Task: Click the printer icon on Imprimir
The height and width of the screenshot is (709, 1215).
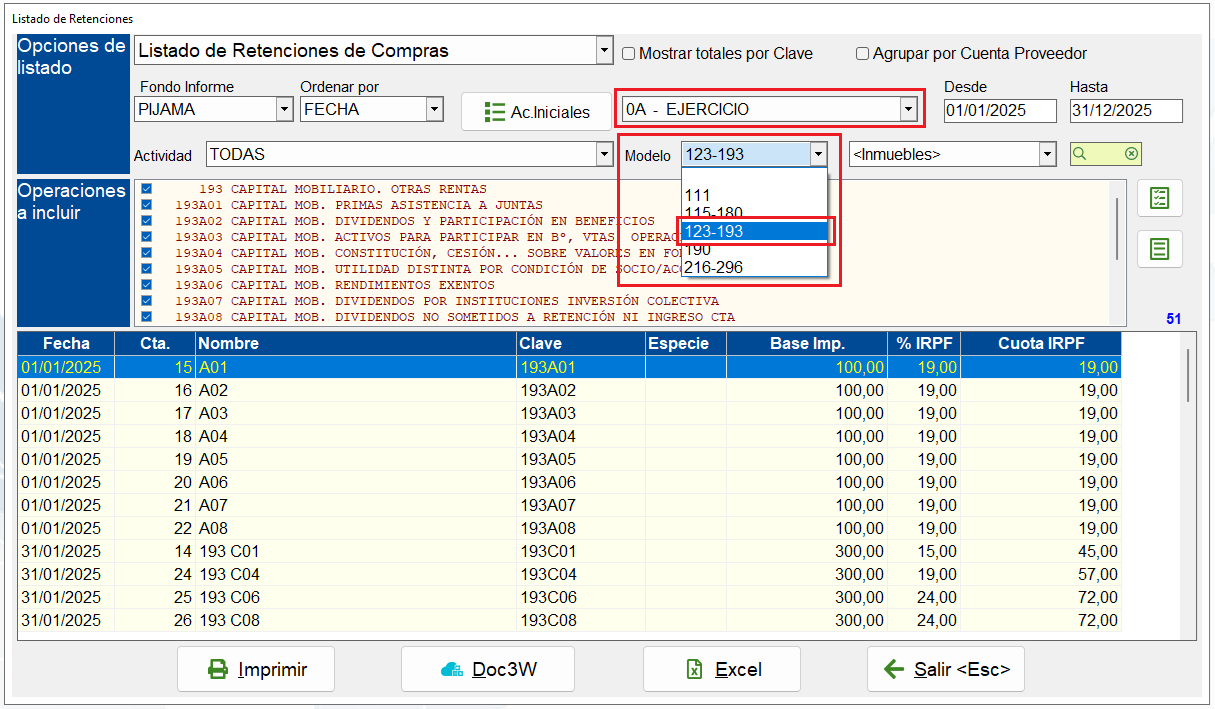Action: pyautogui.click(x=217, y=669)
